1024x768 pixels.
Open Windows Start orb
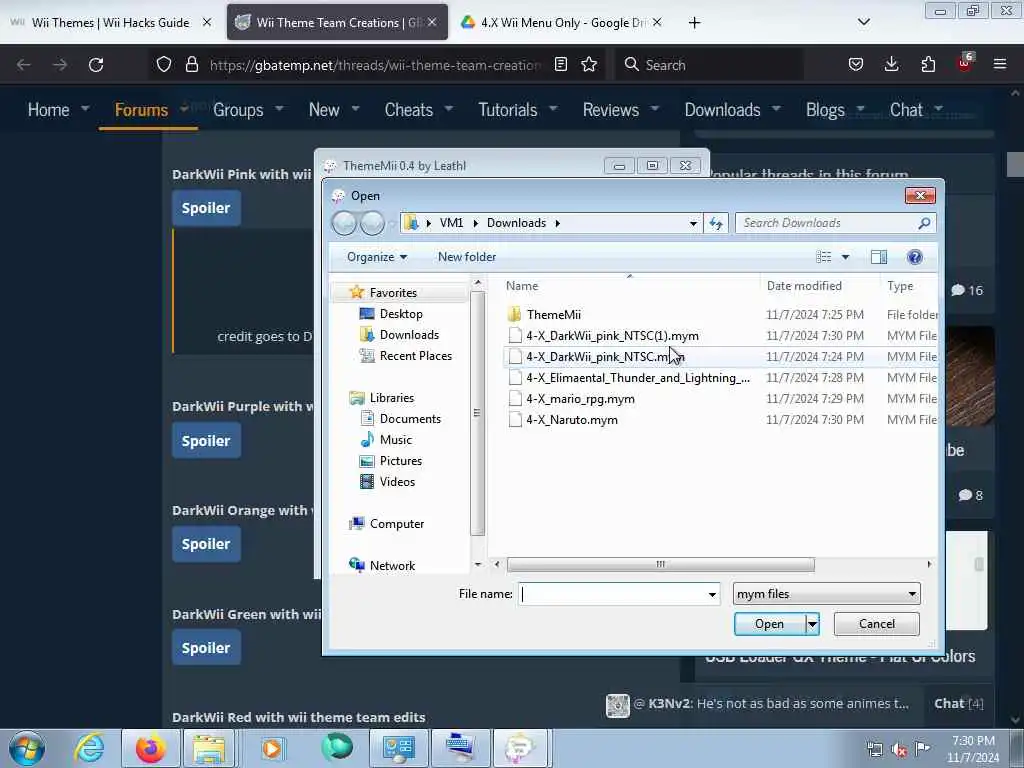click(x=27, y=748)
